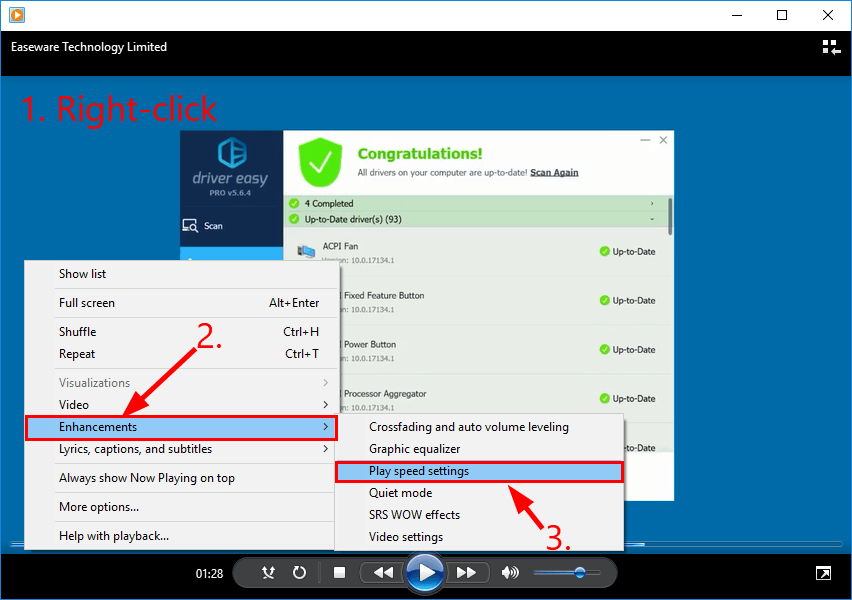Click Up-to-Date status for Fixed Feature Button
The height and width of the screenshot is (600, 852).
tap(627, 301)
